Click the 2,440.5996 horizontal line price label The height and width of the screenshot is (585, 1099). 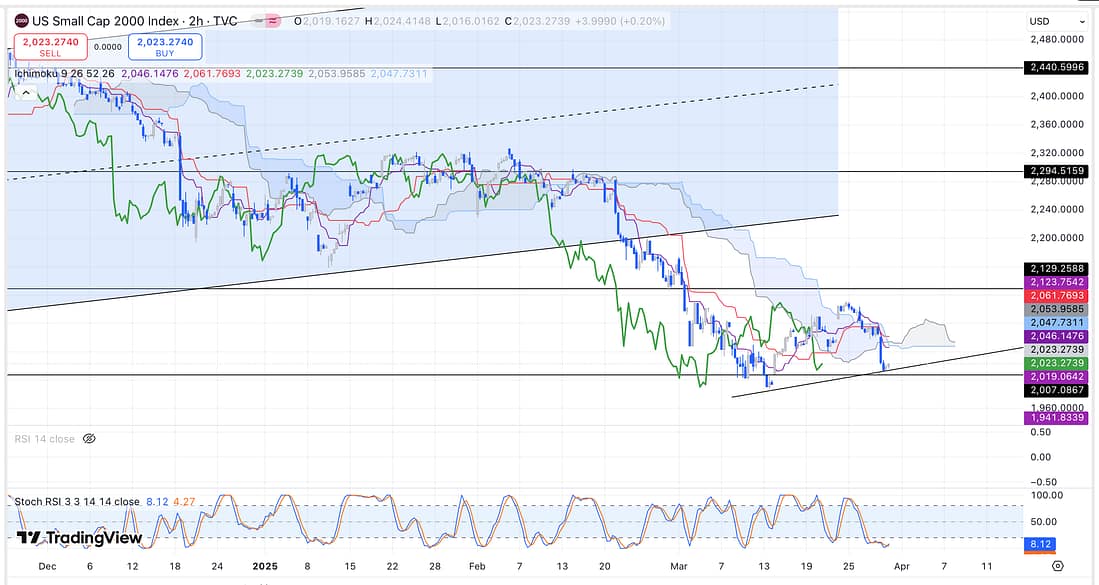(1057, 67)
